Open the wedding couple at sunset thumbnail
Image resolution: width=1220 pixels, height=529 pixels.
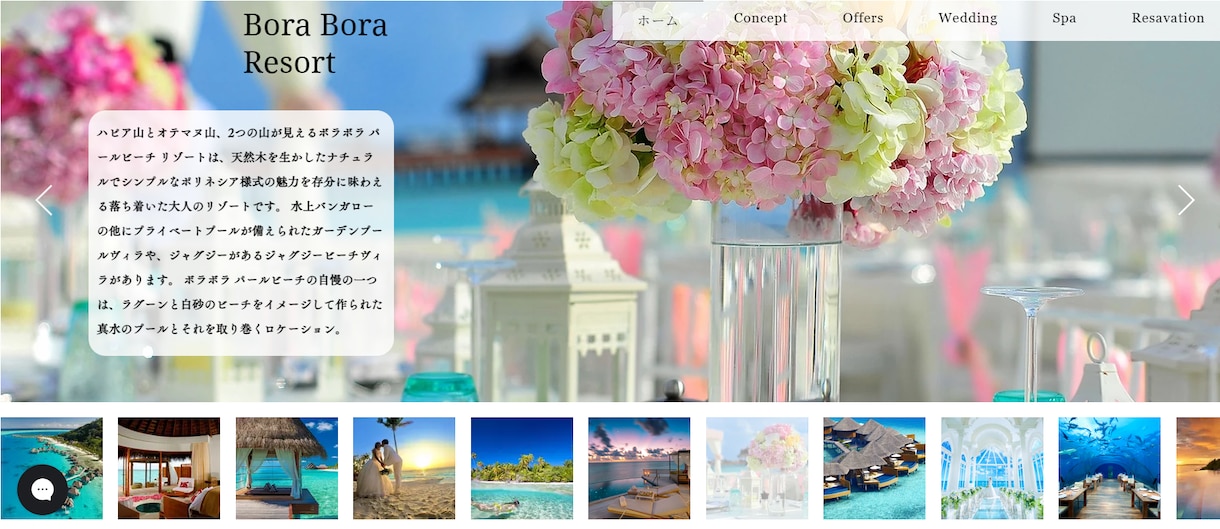pyautogui.click(x=404, y=468)
